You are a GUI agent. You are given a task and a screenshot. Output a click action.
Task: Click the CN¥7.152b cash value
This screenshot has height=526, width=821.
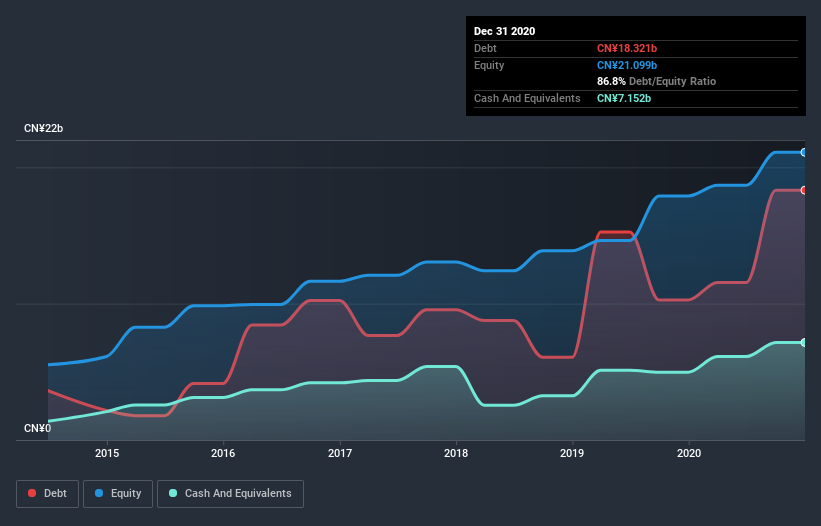point(624,98)
